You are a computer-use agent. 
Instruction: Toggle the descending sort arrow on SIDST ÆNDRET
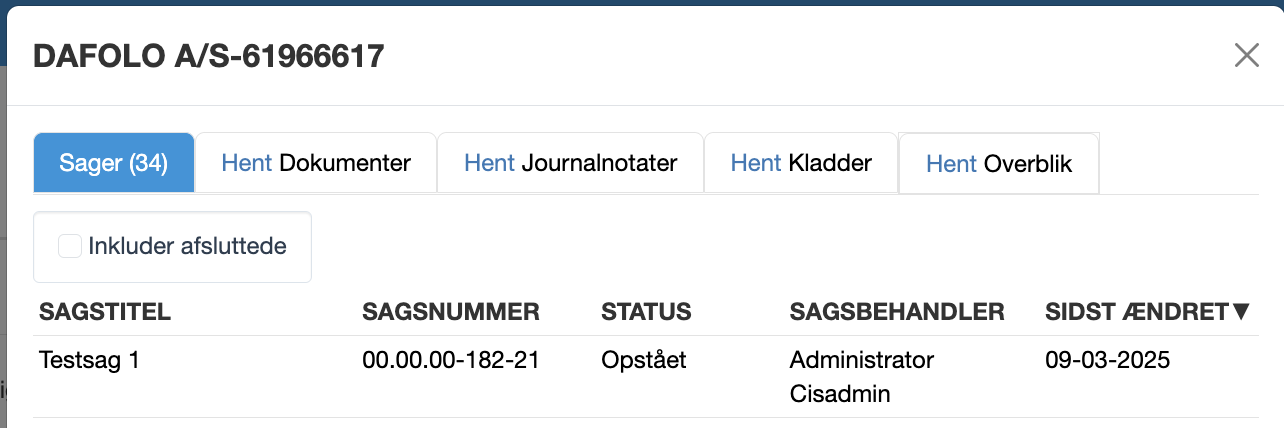click(x=1241, y=312)
